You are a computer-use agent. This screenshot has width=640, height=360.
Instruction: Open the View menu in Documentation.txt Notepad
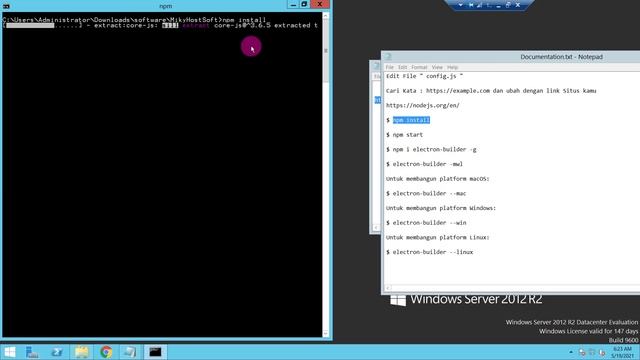coord(437,67)
